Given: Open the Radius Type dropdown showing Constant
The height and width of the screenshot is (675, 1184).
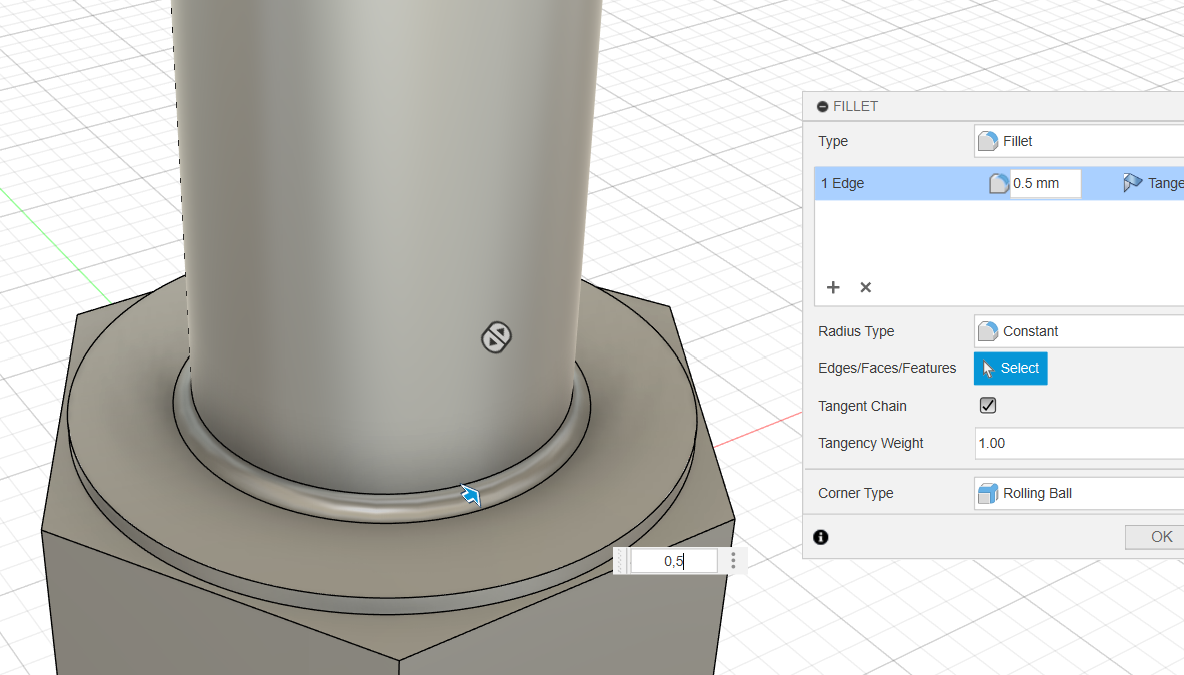Looking at the screenshot, I should tap(1078, 331).
